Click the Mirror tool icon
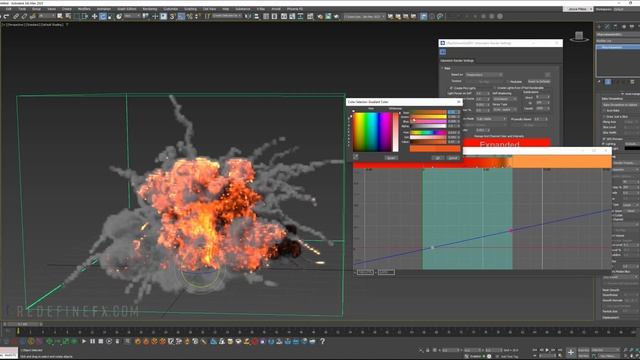 (x=248, y=16)
